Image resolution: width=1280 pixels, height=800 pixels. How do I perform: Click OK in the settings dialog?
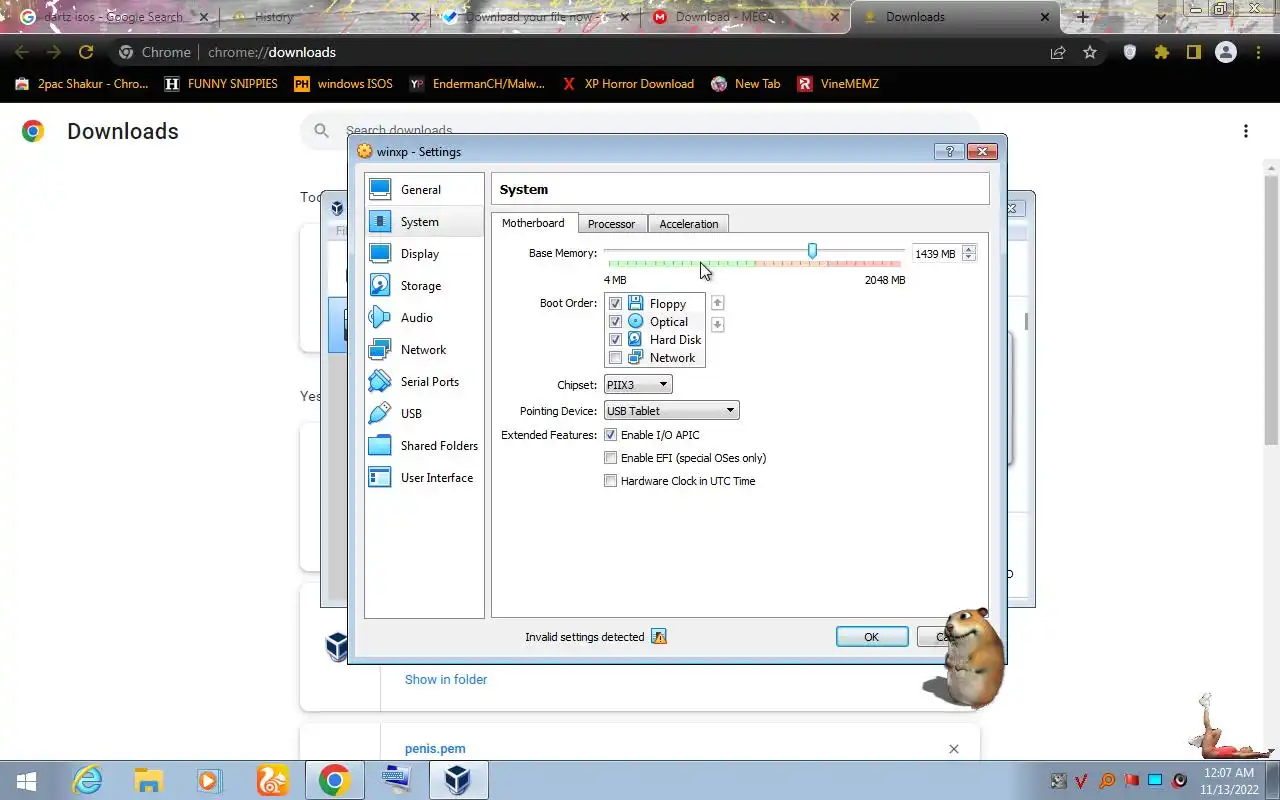point(871,637)
